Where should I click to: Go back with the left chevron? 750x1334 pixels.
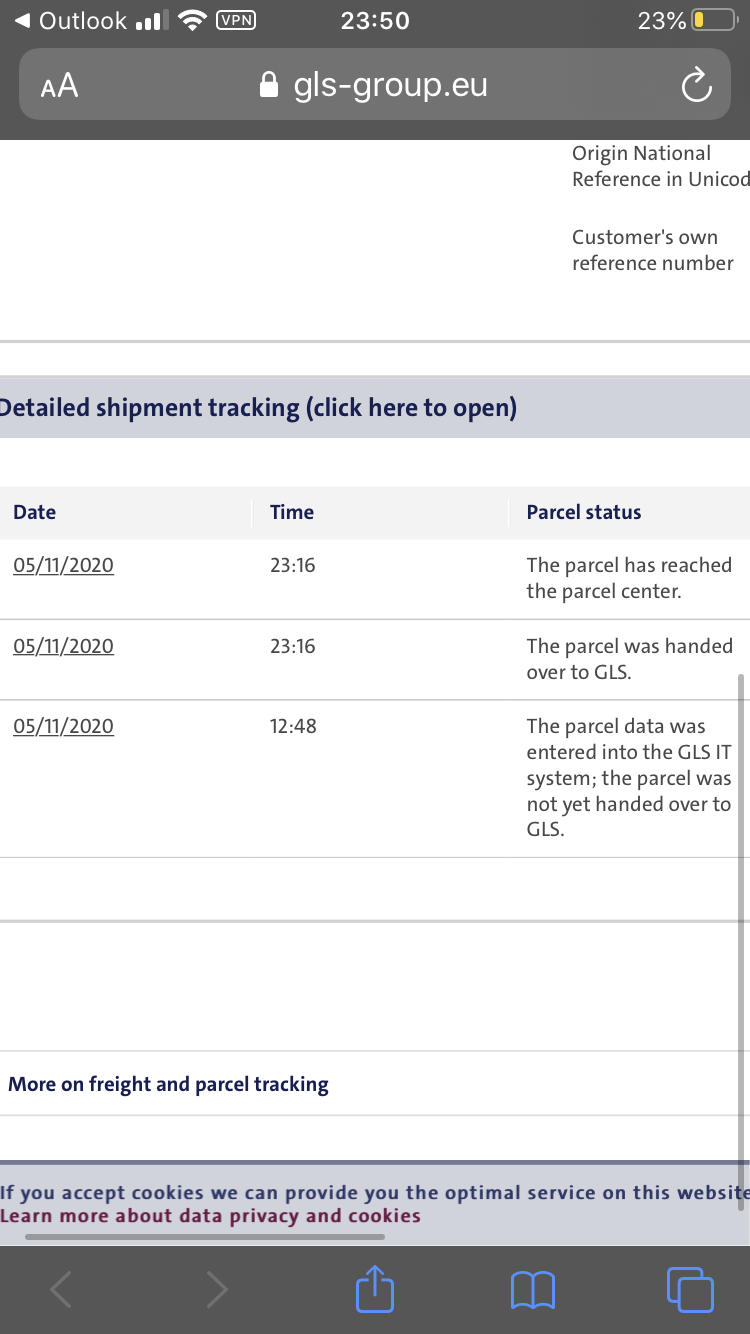61,1290
